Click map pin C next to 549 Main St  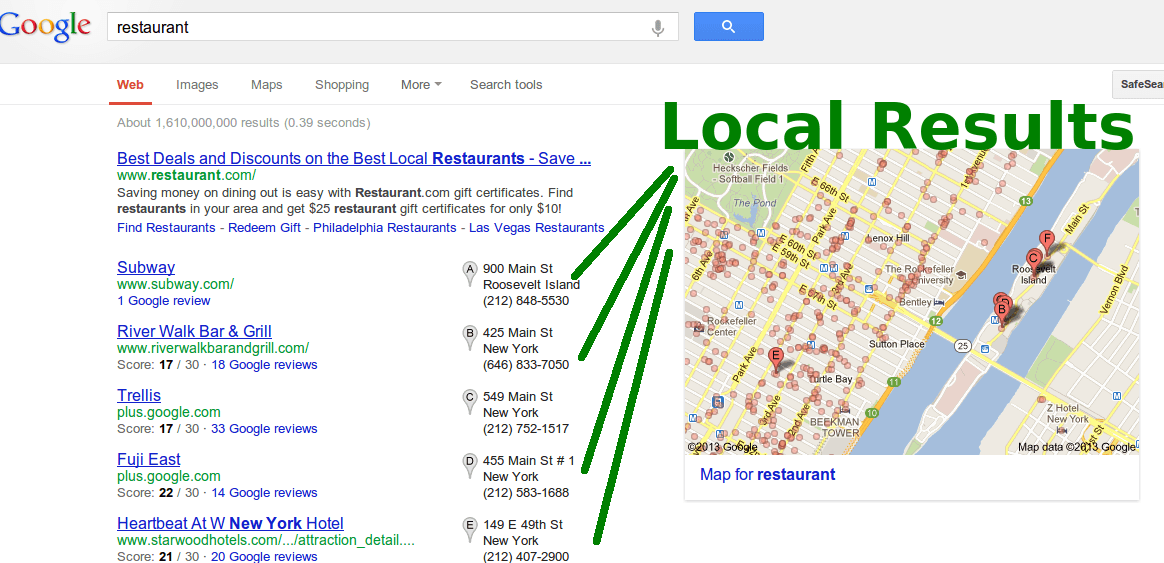(469, 401)
